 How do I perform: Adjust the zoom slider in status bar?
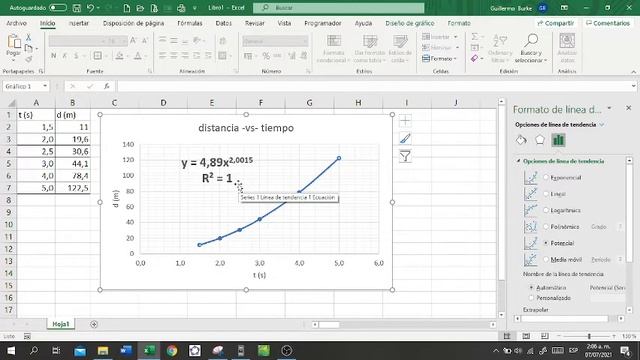click(589, 336)
